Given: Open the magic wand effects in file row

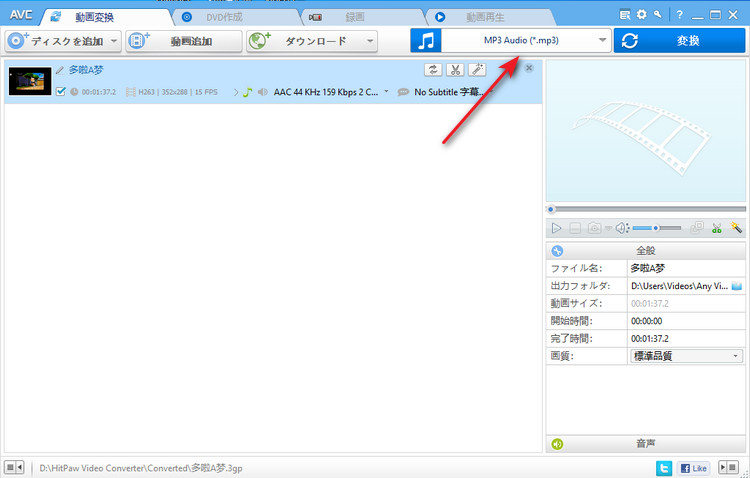Looking at the screenshot, I should [x=477, y=70].
